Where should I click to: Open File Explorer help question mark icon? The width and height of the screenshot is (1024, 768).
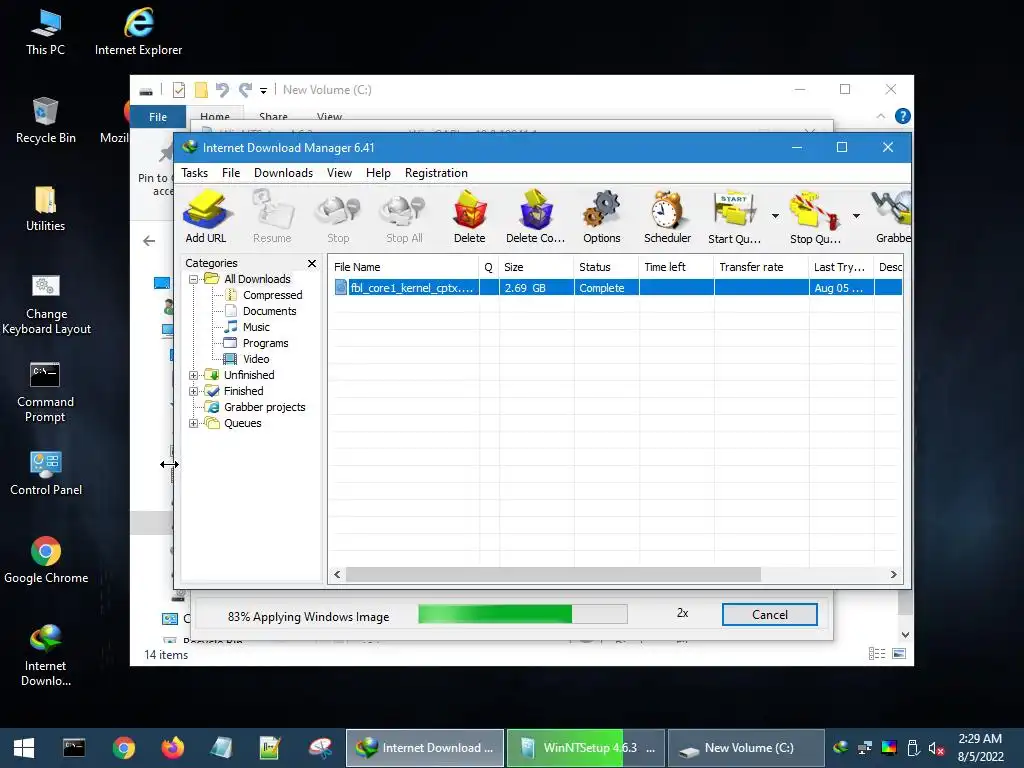[x=903, y=116]
